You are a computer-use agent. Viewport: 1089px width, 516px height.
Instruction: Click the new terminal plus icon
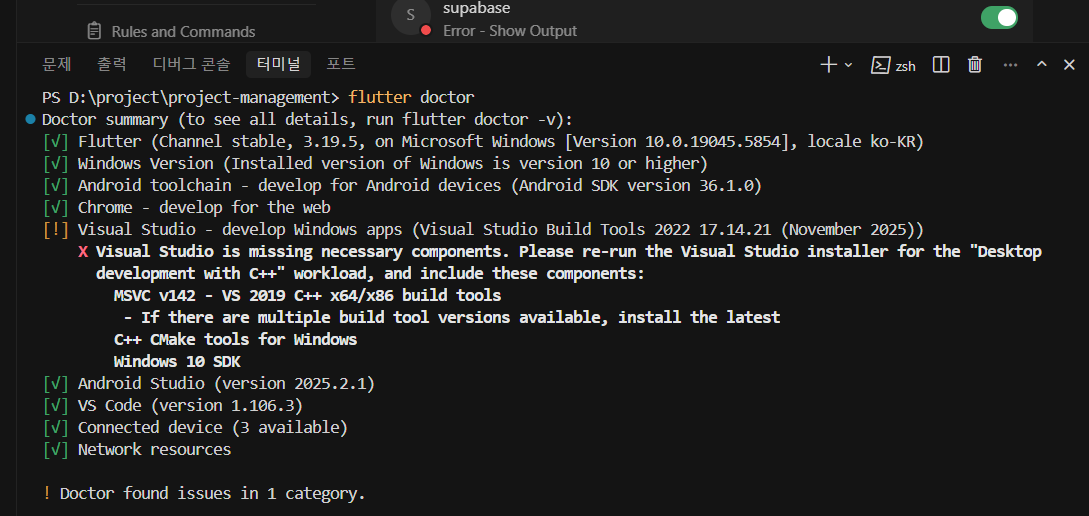828,65
